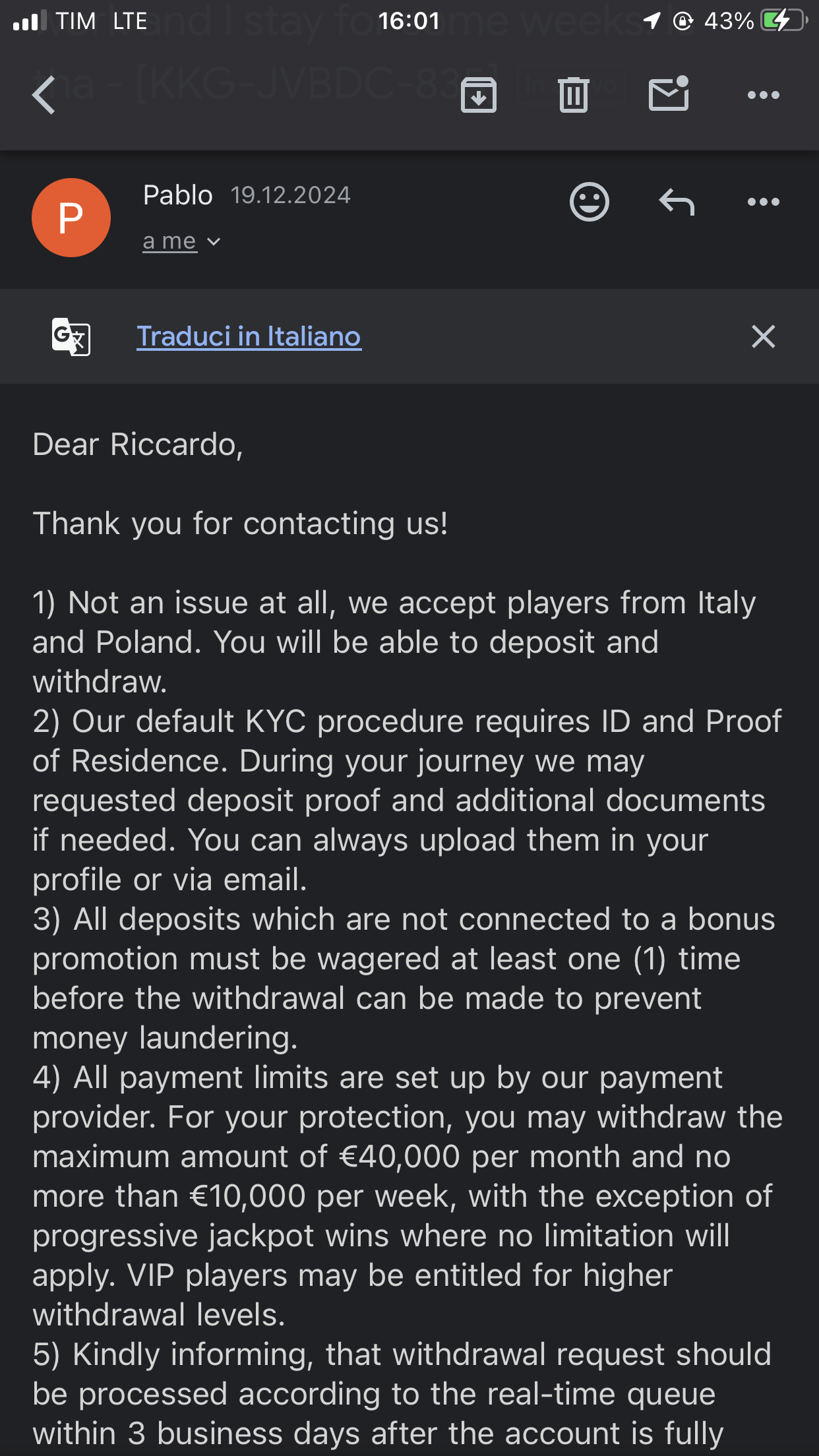The height and width of the screenshot is (1456, 819).
Task: Tap the back arrow to leave the email
Action: pyautogui.click(x=45, y=95)
